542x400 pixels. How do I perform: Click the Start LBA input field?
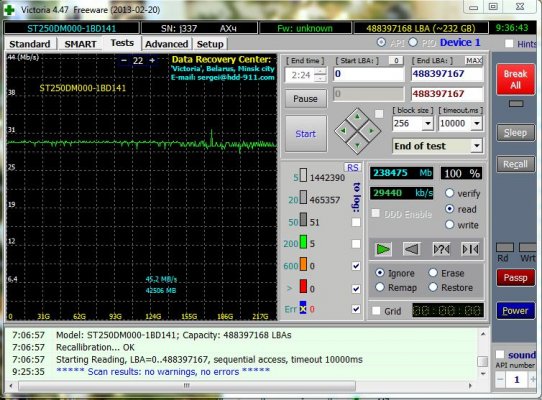368,74
